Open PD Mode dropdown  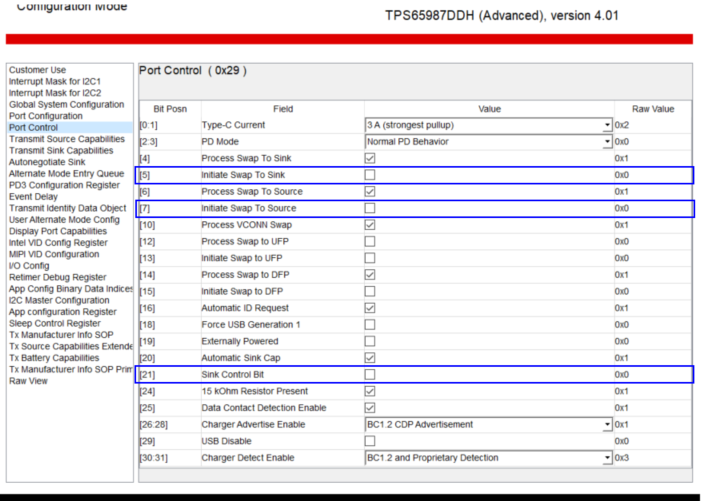[x=489, y=142]
